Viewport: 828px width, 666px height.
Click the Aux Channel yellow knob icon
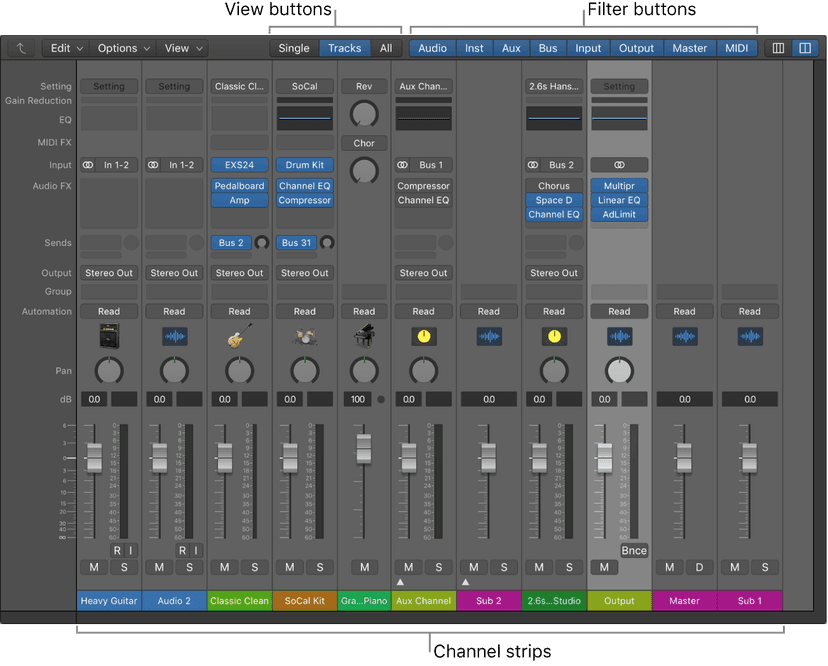click(424, 336)
